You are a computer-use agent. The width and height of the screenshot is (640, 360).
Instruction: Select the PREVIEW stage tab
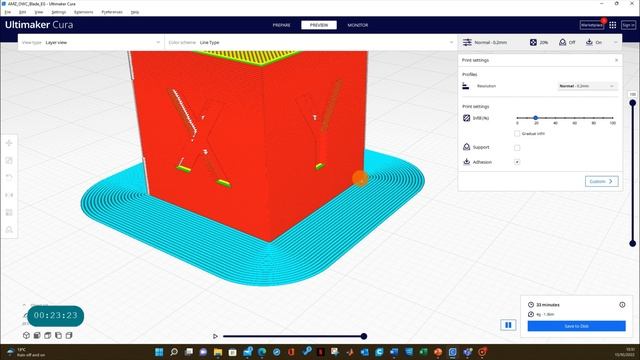(319, 25)
